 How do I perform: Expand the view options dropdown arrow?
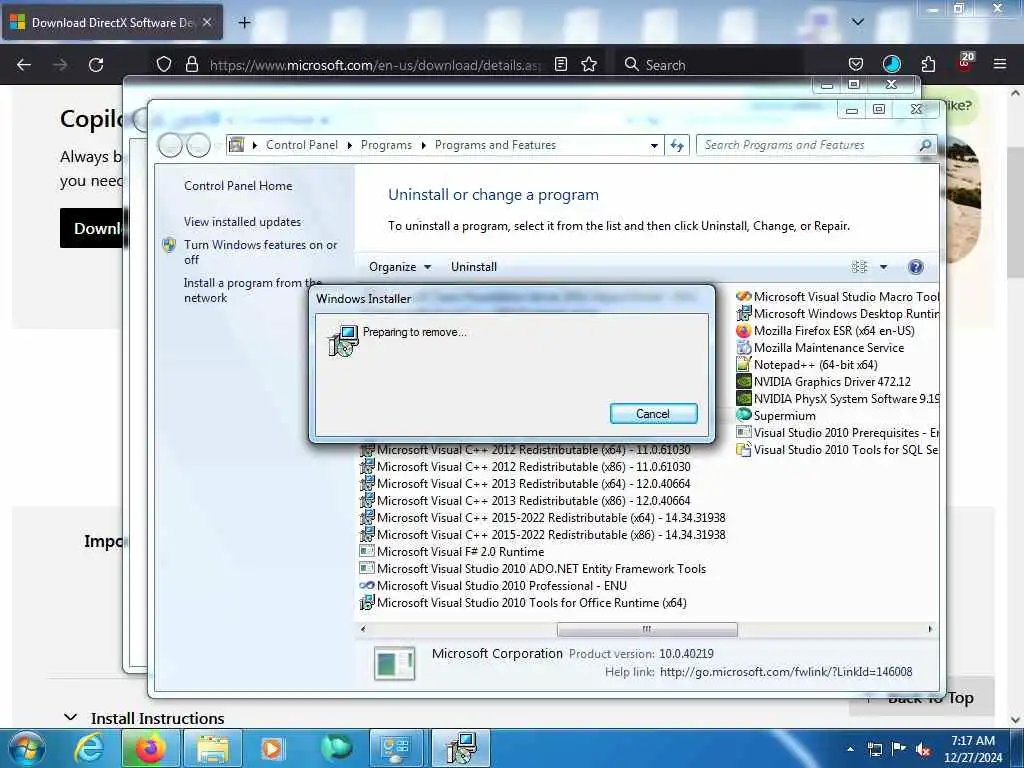tap(884, 266)
